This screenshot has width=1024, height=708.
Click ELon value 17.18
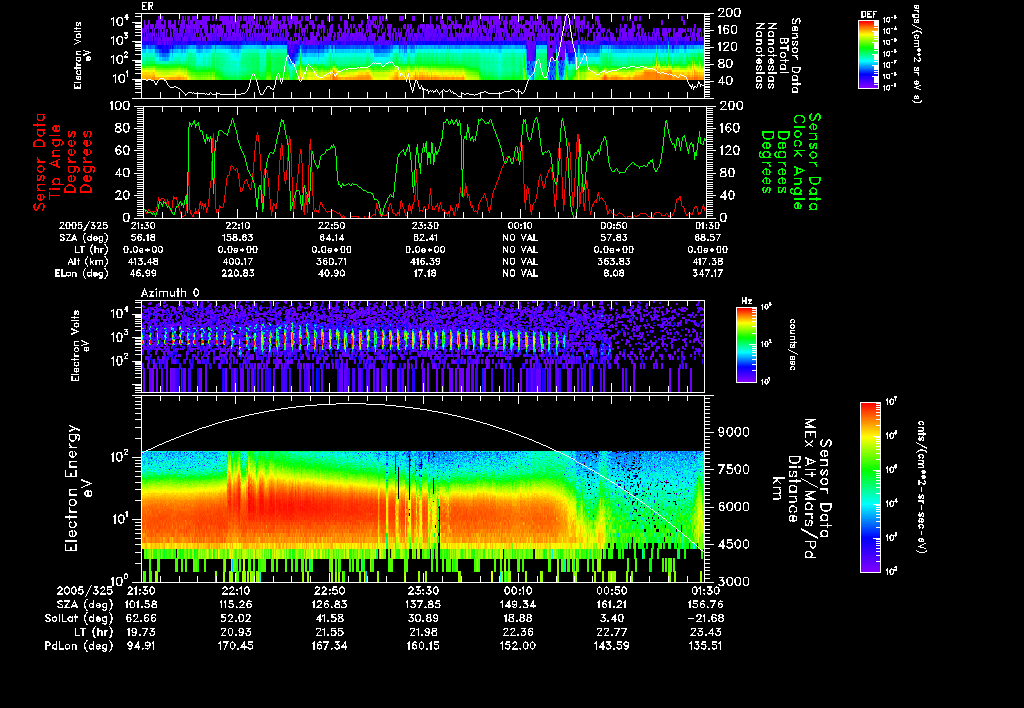coord(425,274)
